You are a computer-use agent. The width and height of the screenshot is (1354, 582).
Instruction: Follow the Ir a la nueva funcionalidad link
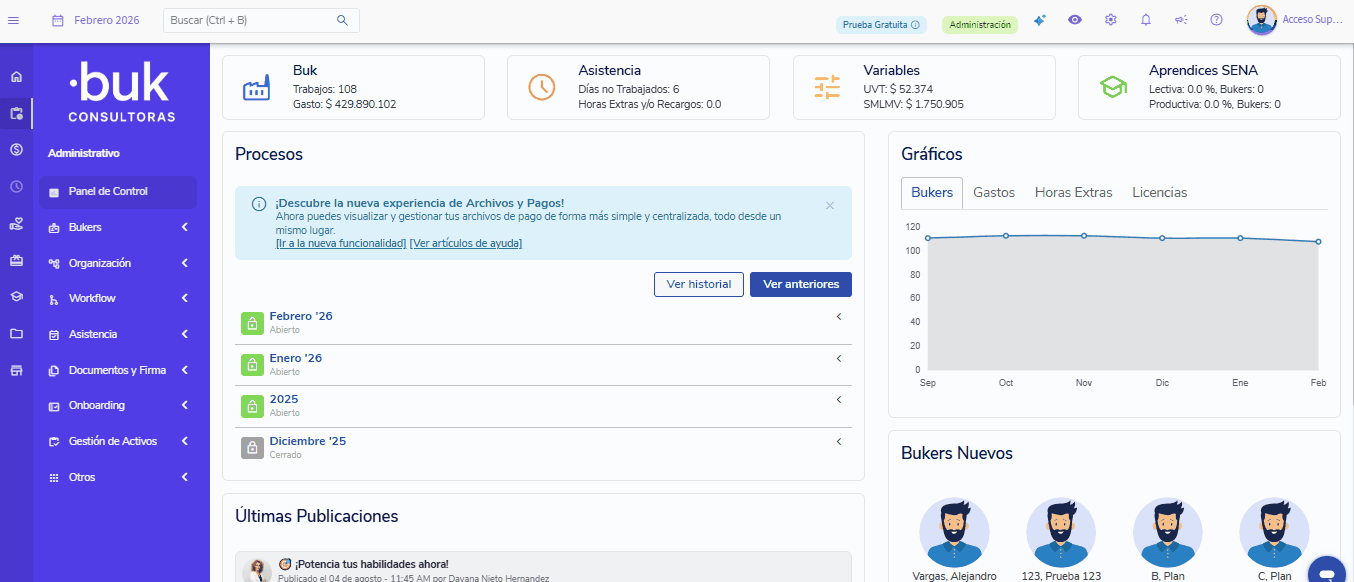click(341, 244)
